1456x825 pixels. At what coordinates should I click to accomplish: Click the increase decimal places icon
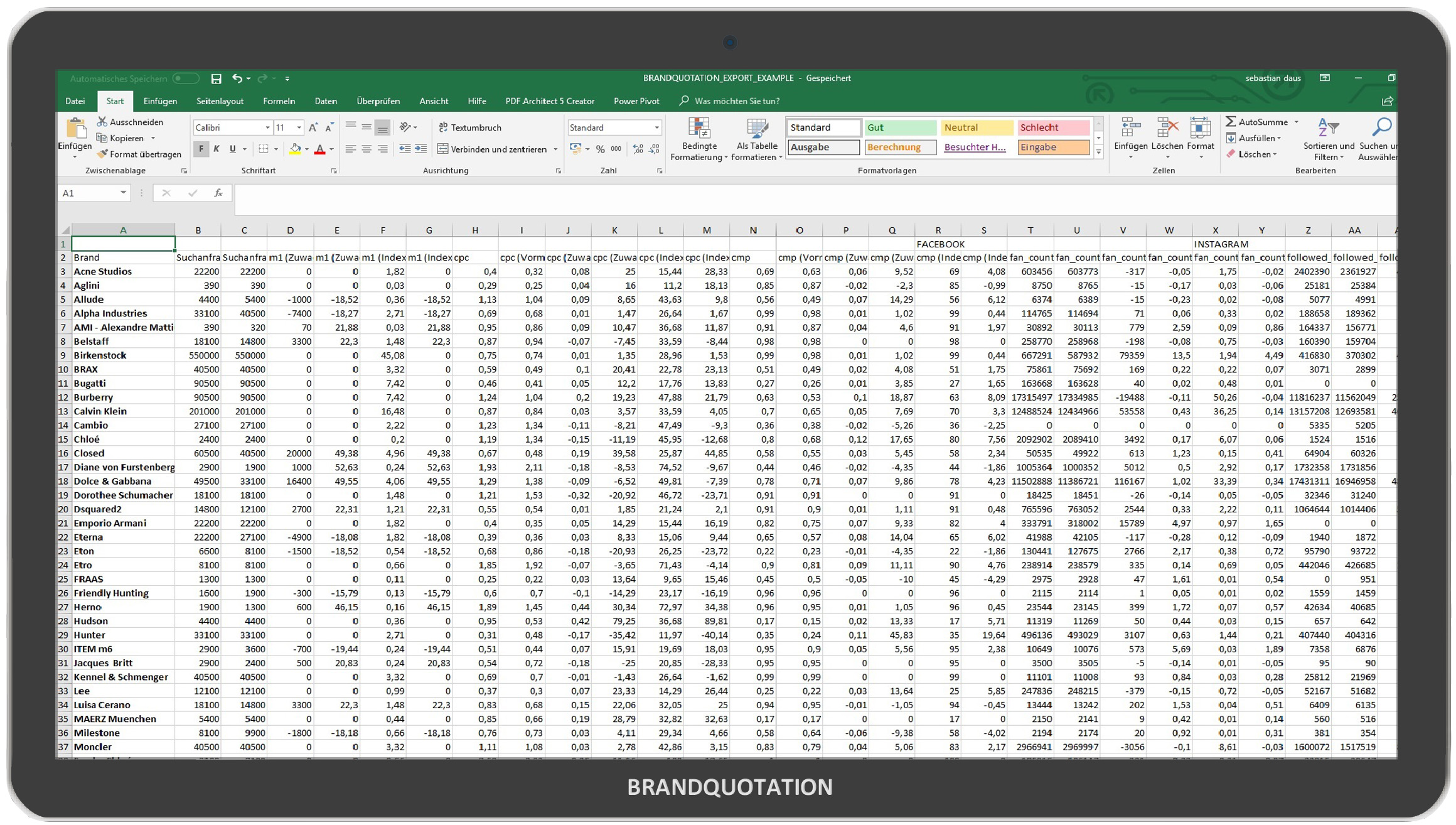[638, 149]
